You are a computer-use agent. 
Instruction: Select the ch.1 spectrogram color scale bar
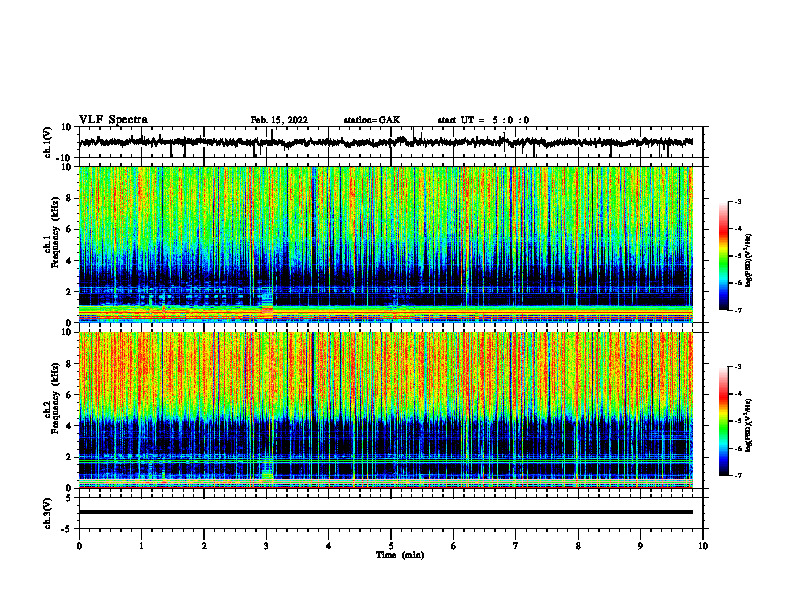click(x=724, y=256)
